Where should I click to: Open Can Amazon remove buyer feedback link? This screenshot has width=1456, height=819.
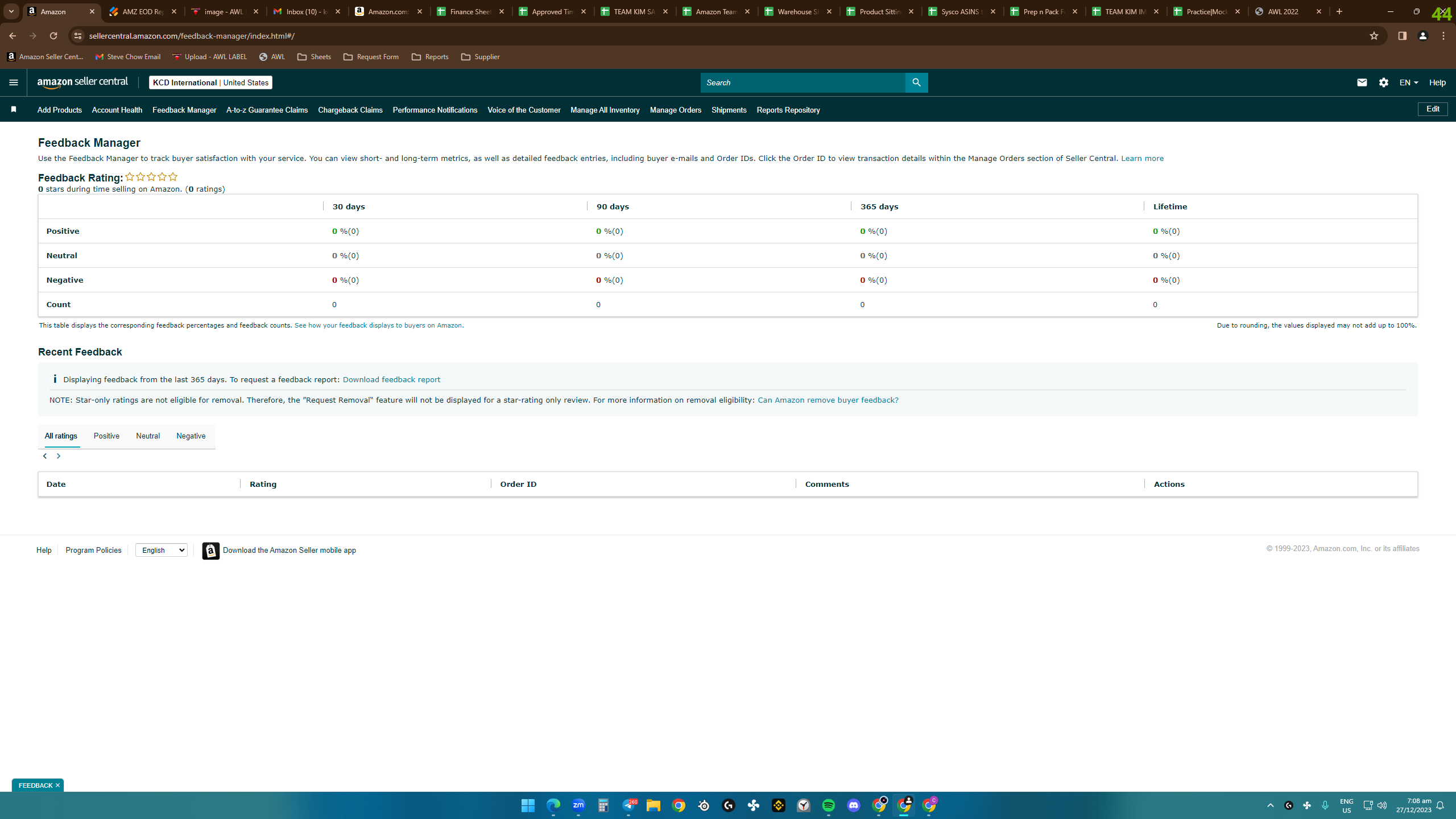tap(828, 400)
